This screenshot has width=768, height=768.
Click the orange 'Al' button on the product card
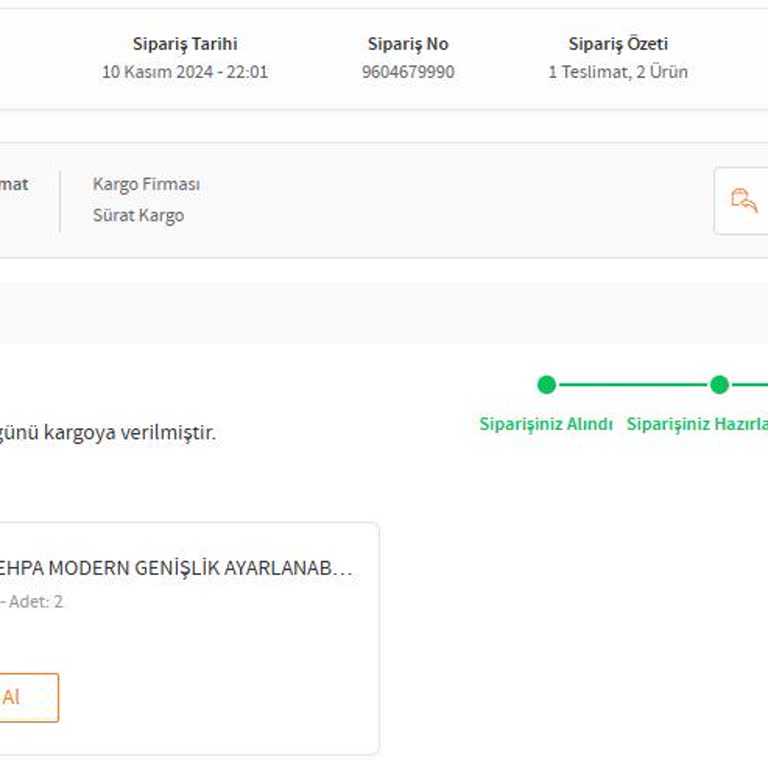click(29, 697)
